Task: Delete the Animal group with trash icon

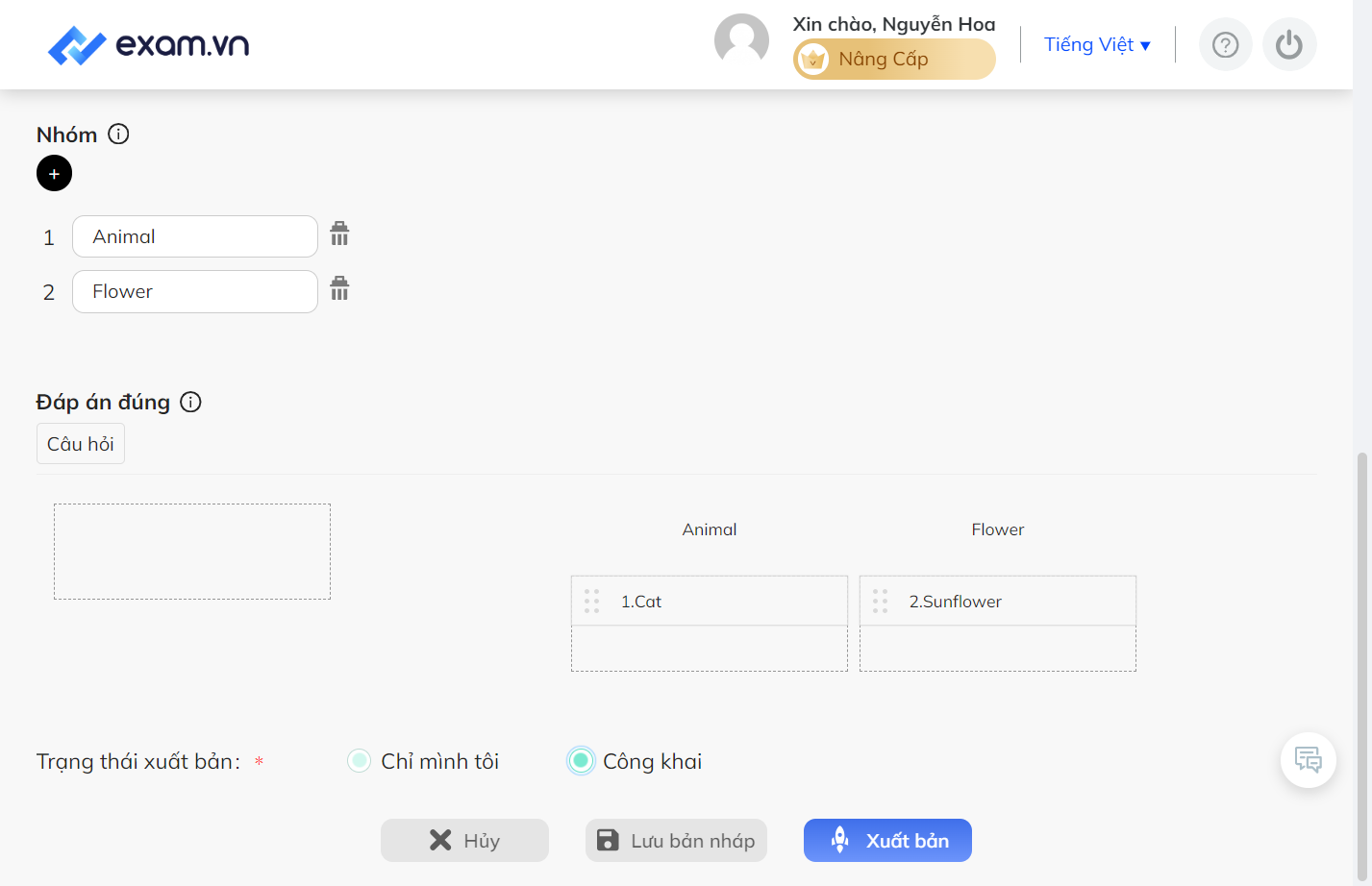Action: (339, 234)
